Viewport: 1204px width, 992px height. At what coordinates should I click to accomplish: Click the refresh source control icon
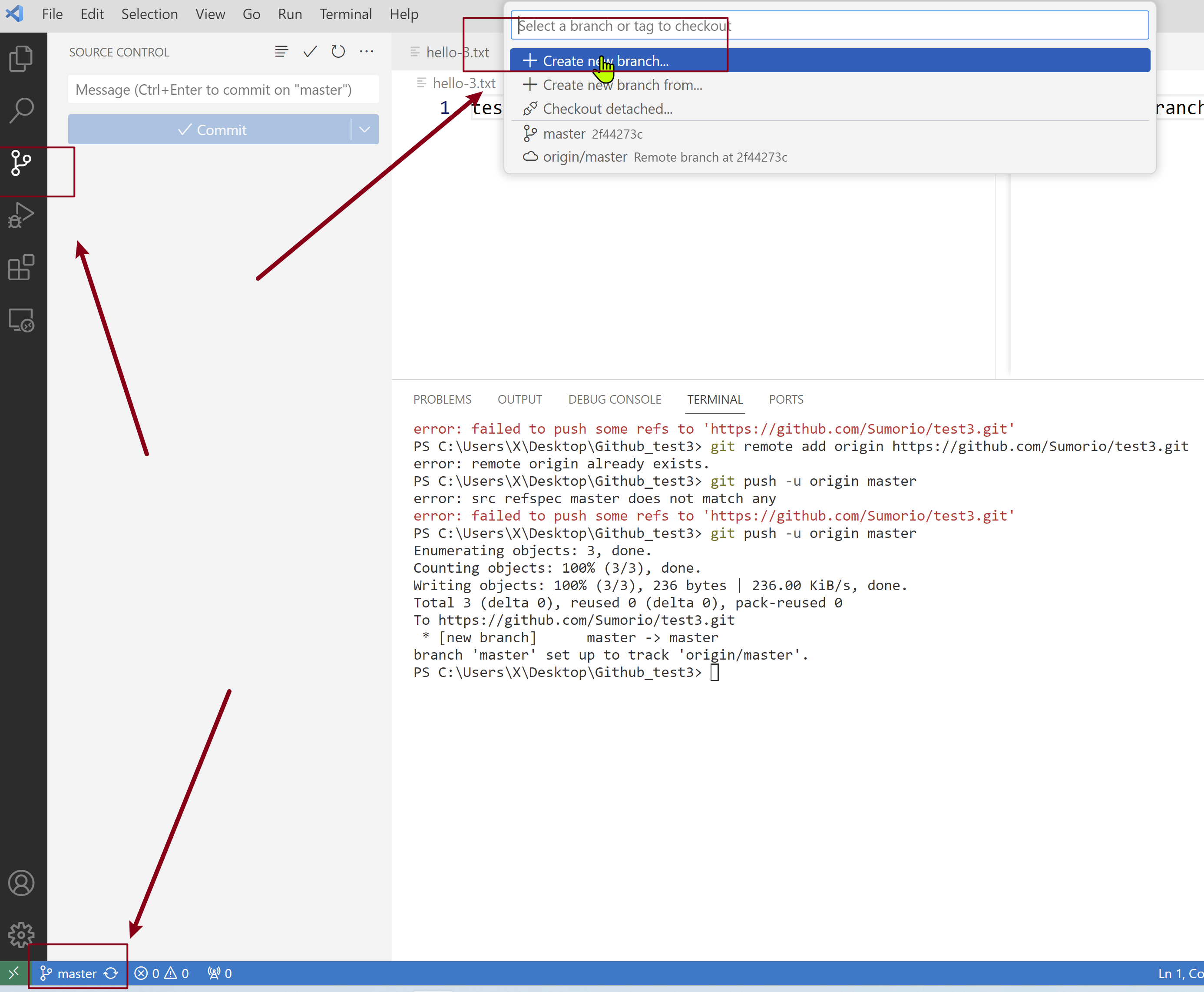(338, 52)
